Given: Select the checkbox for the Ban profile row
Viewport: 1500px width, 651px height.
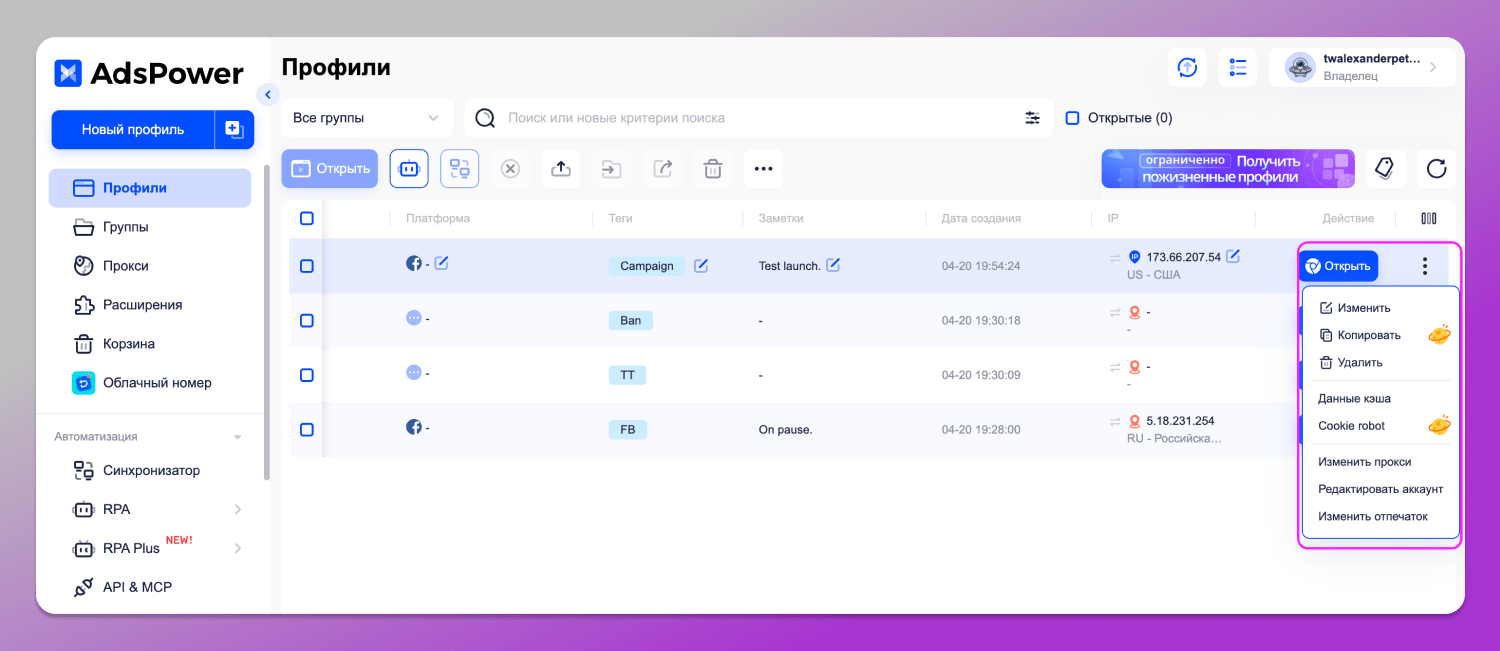Looking at the screenshot, I should pos(307,320).
